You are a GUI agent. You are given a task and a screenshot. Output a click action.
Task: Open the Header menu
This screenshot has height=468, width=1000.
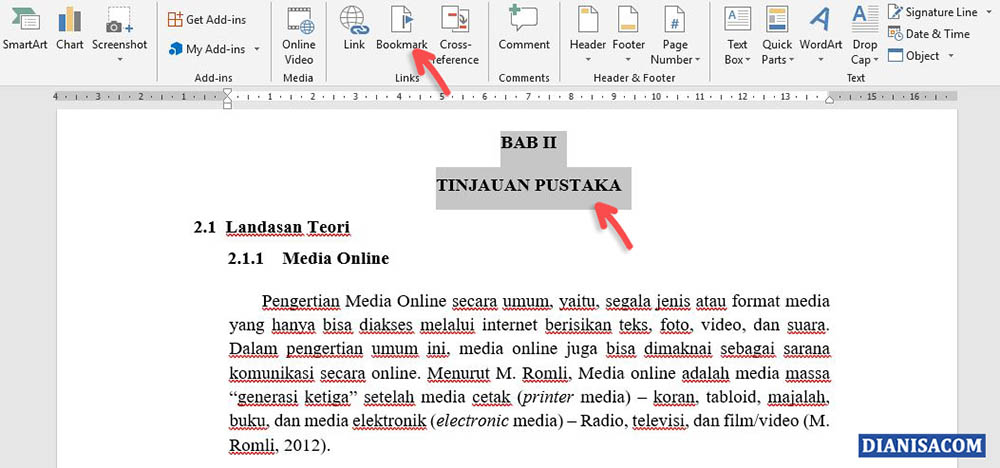(587, 29)
